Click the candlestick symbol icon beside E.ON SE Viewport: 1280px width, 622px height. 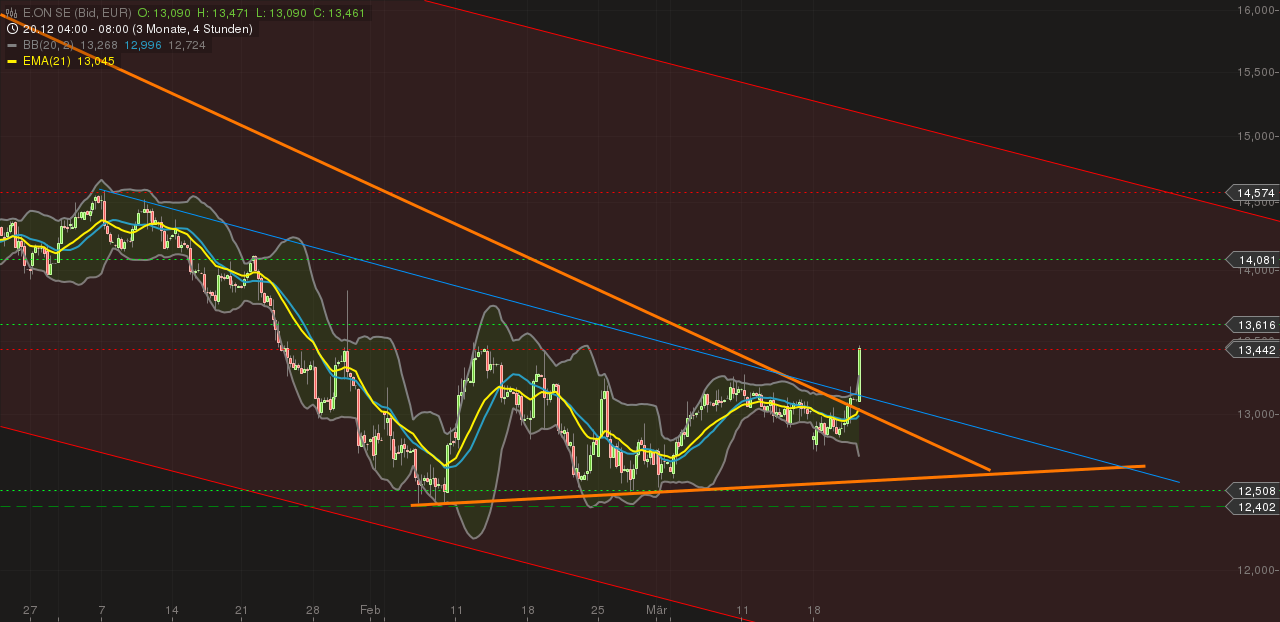coord(11,13)
